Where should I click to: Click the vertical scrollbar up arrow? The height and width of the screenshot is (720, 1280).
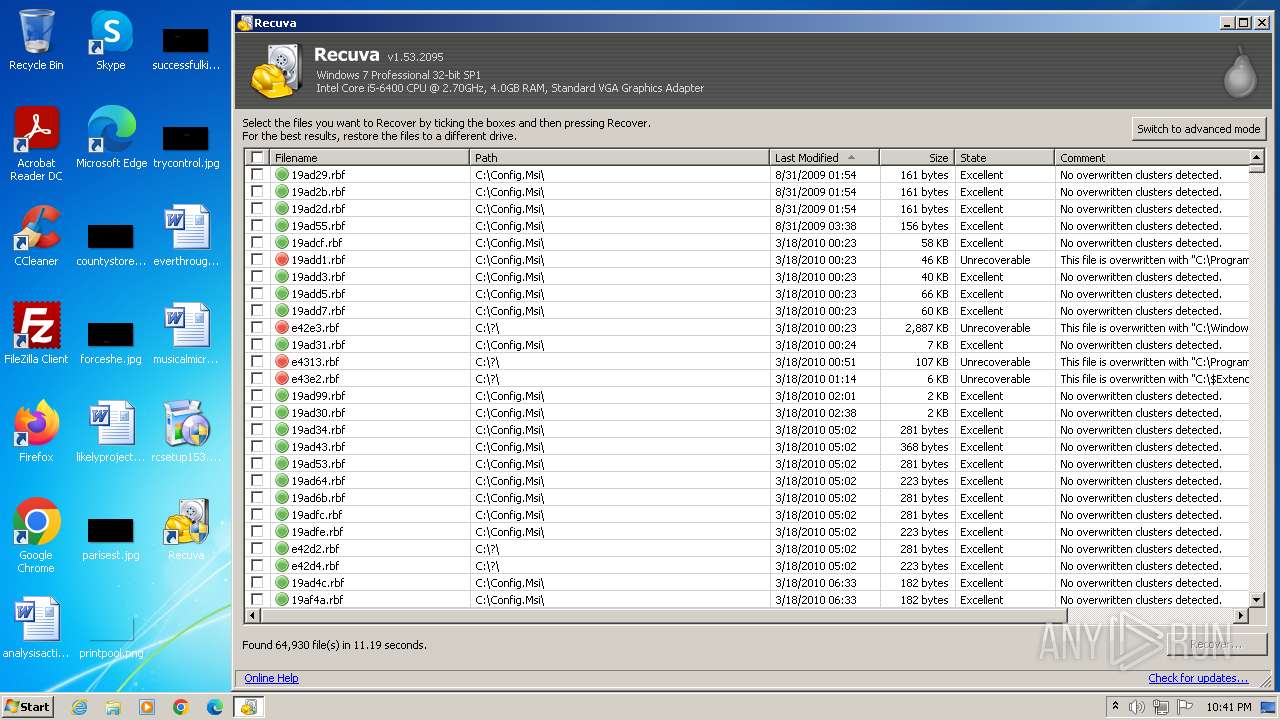1257,157
